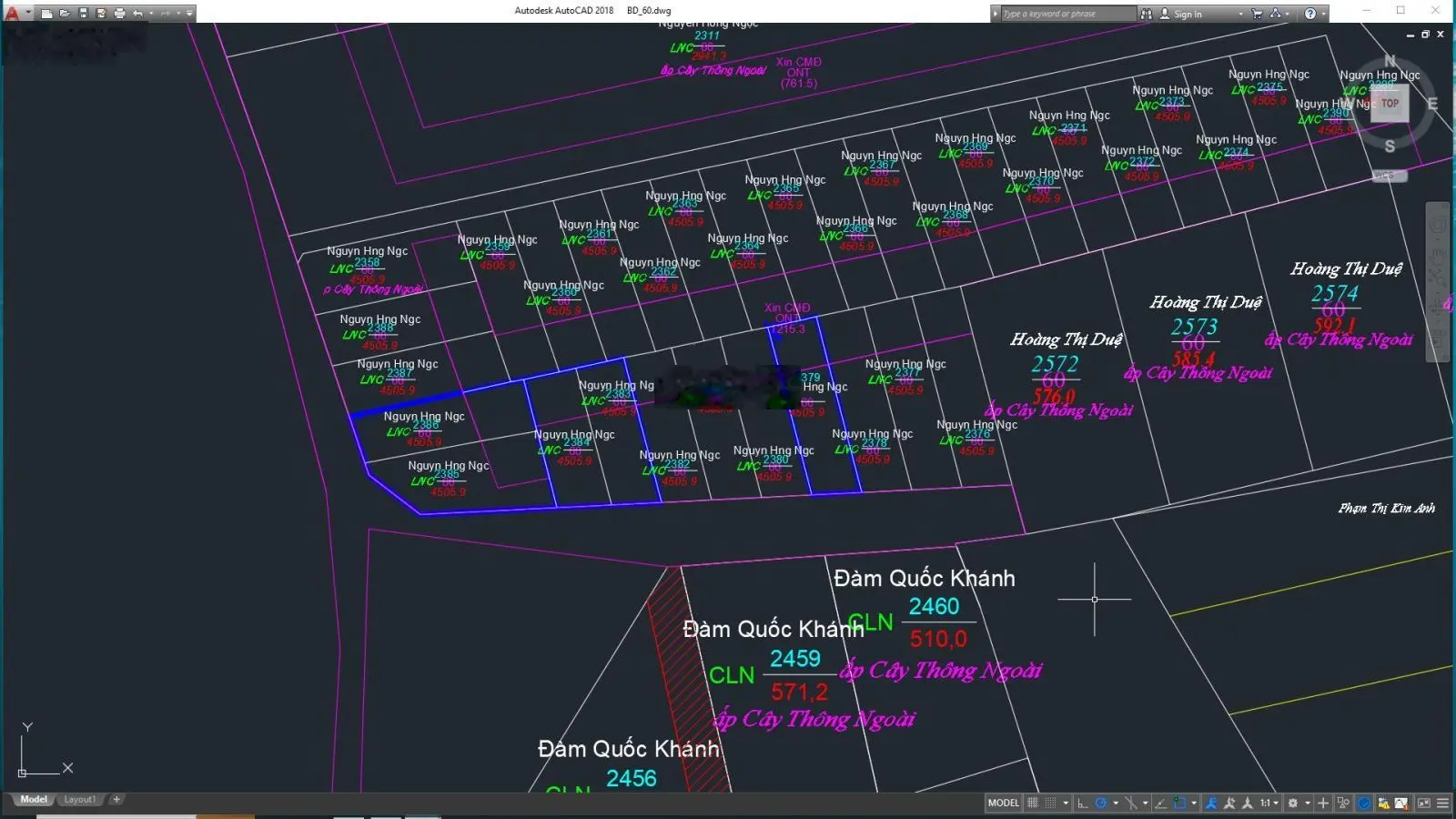Click the annotation monitor plus icon
This screenshot has height=819, width=1456.
[x=1323, y=803]
